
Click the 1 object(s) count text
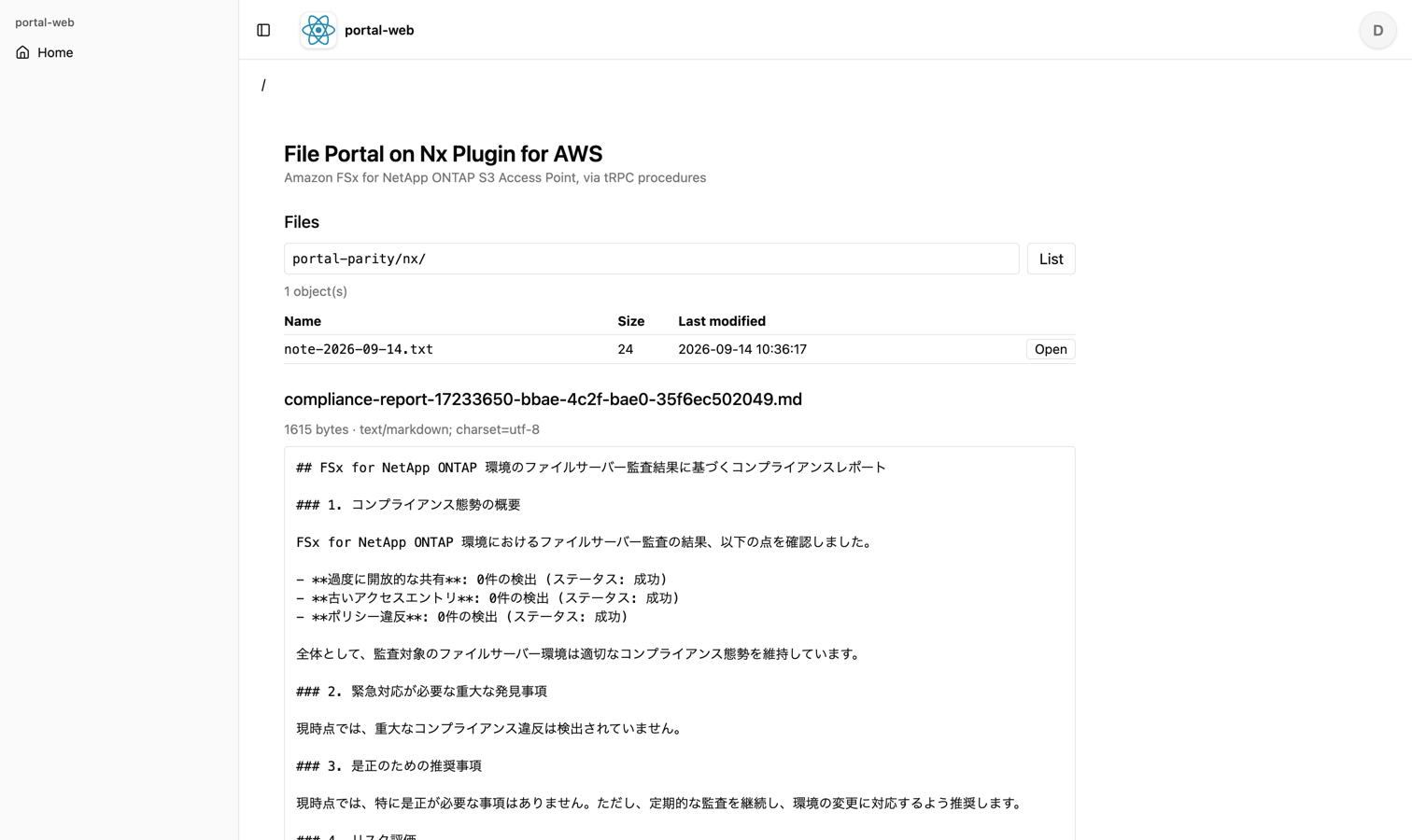[316, 291]
